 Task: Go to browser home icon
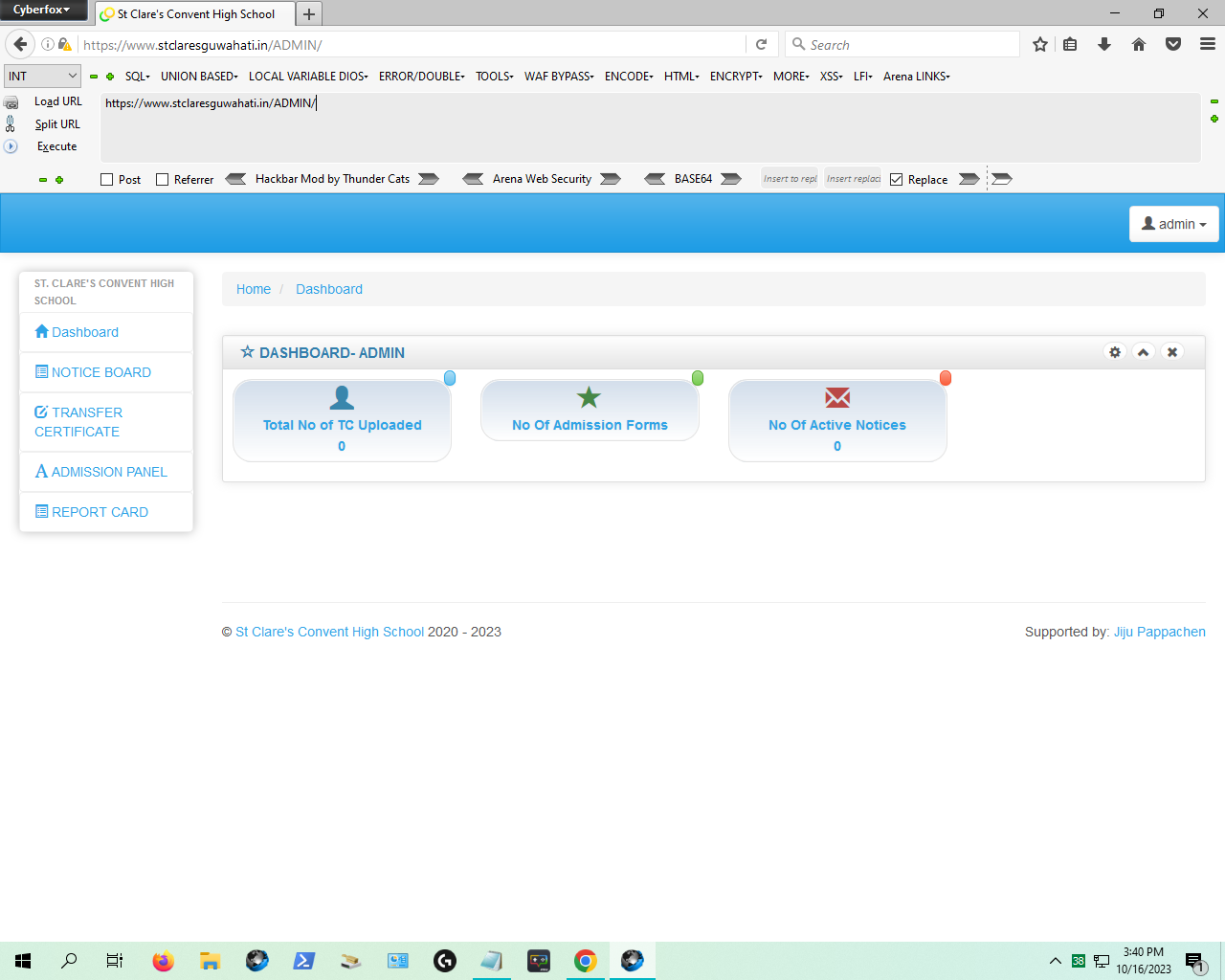pos(1139,44)
